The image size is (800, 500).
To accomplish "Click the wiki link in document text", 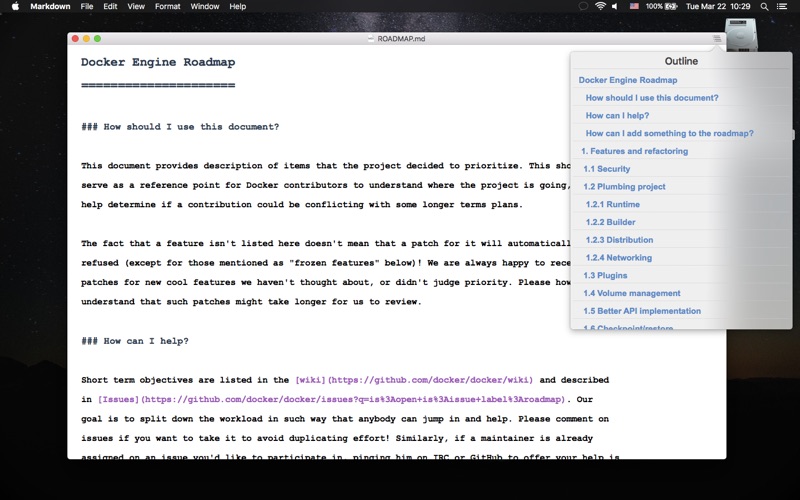I will coord(413,380).
